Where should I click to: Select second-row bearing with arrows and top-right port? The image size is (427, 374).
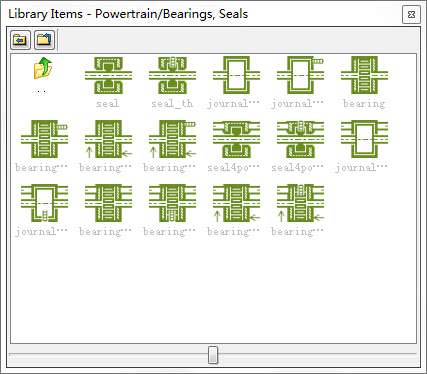tap(172, 139)
